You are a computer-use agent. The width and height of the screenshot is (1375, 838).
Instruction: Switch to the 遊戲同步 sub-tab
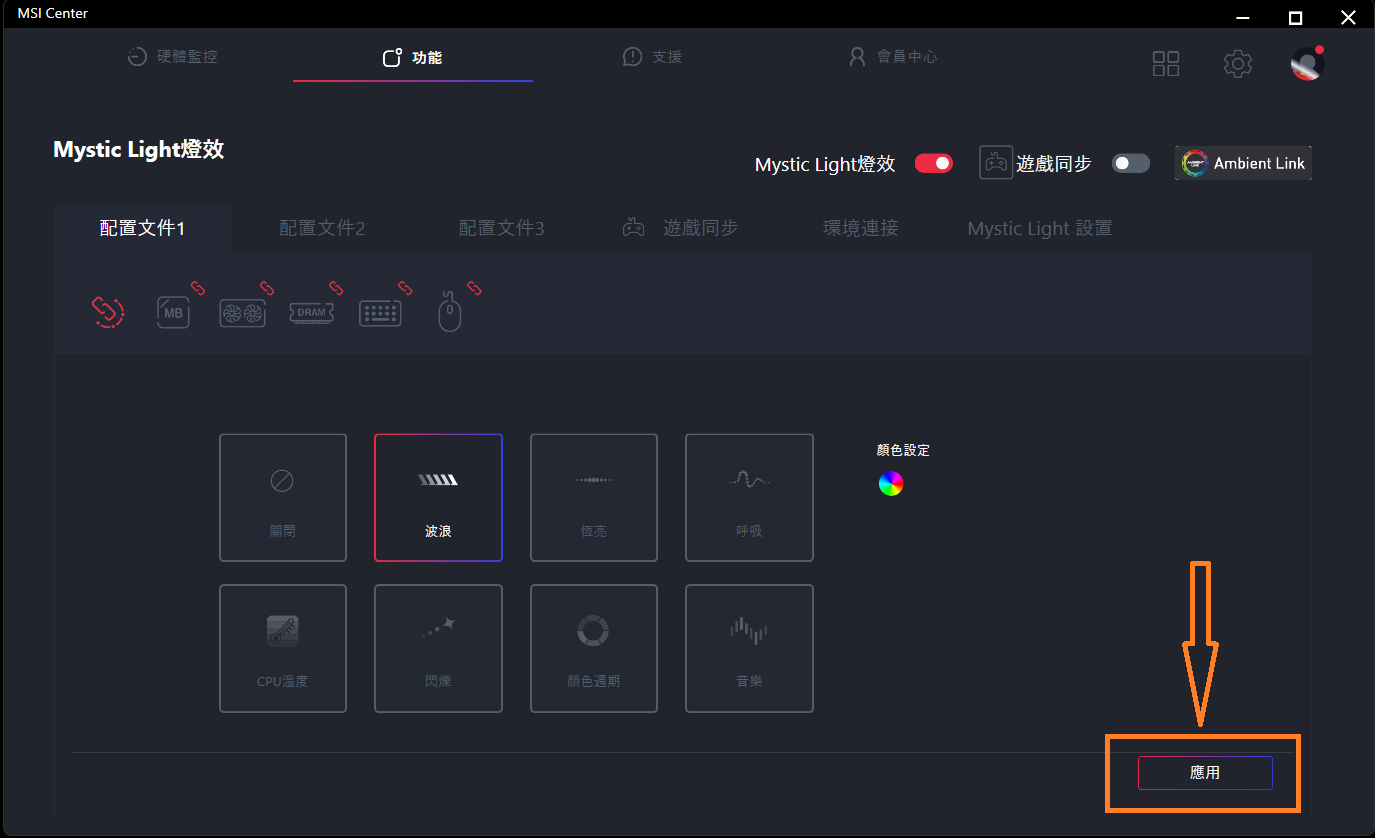(x=681, y=228)
